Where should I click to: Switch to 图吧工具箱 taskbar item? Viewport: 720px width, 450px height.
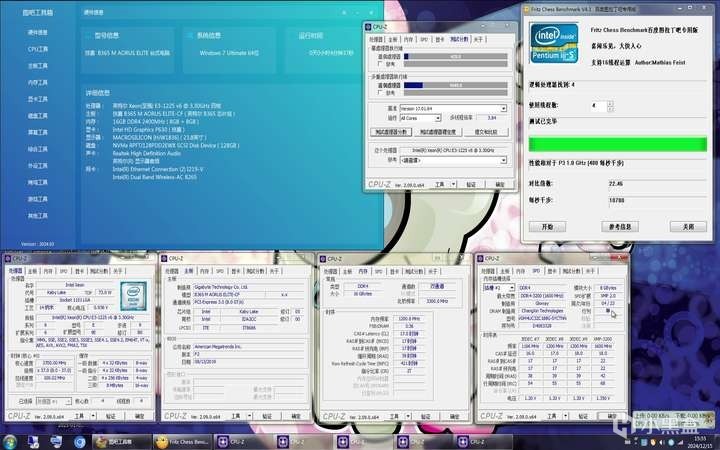[x=122, y=442]
